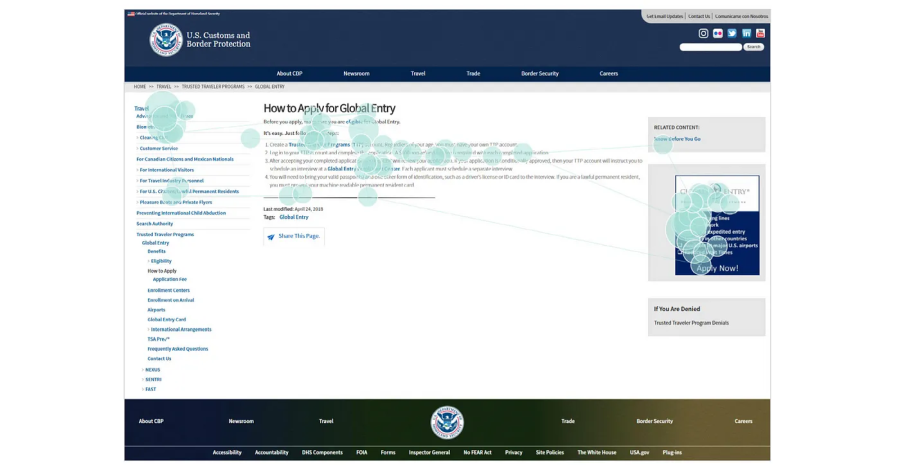Open Site Policies in the footer
This screenshot has height=469, width=900.
coord(550,452)
